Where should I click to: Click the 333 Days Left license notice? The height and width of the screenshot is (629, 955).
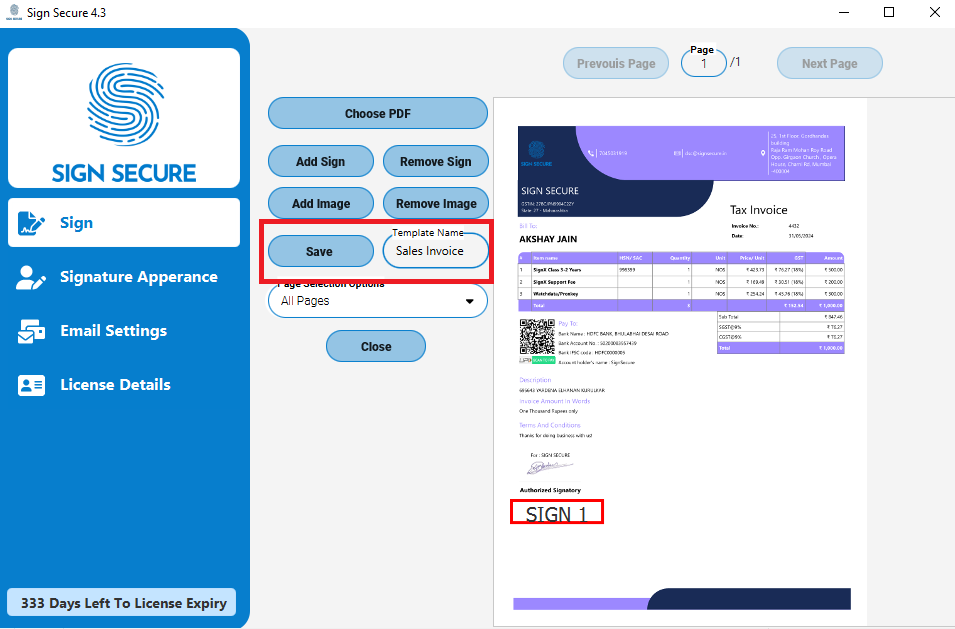coord(122,603)
